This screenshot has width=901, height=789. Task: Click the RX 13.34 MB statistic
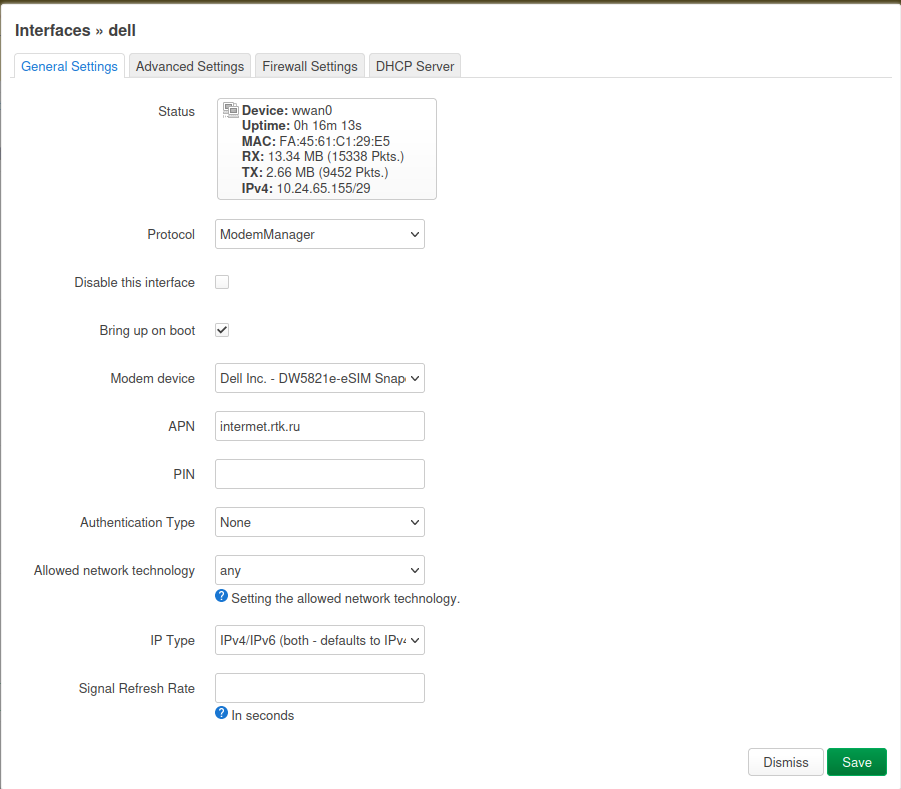[323, 156]
